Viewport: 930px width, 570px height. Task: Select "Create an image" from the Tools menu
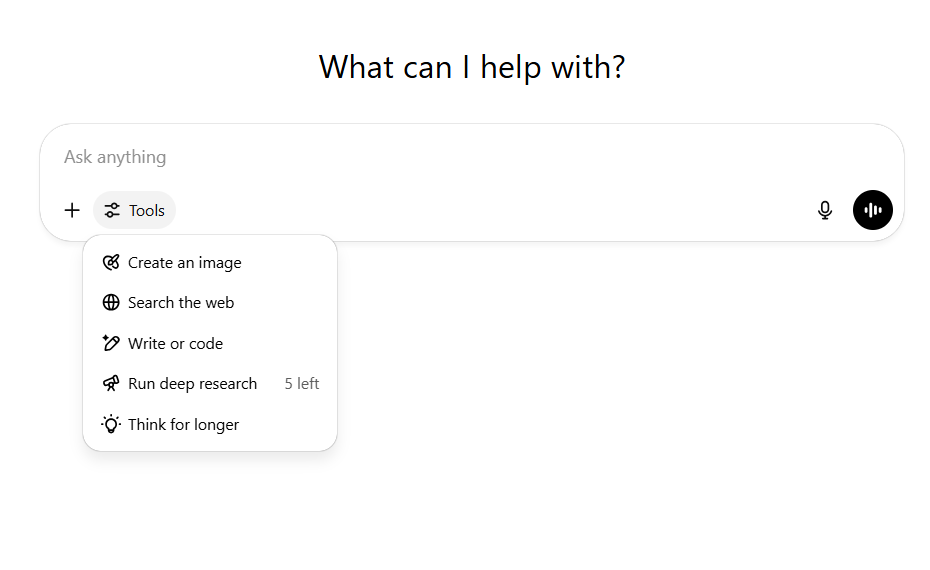pos(185,263)
